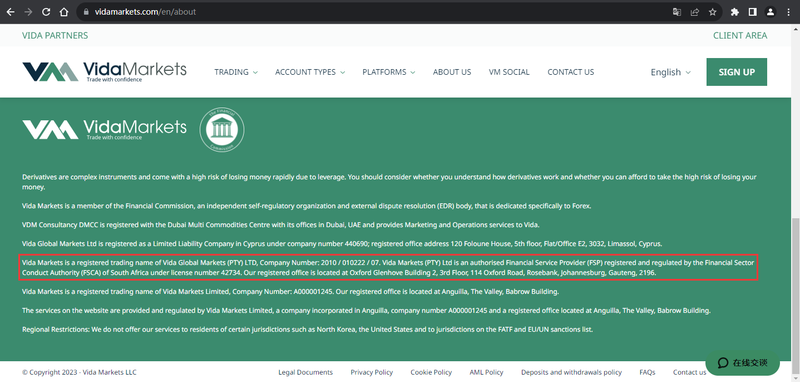
Task: Bookmark this page with star
Action: 712,12
